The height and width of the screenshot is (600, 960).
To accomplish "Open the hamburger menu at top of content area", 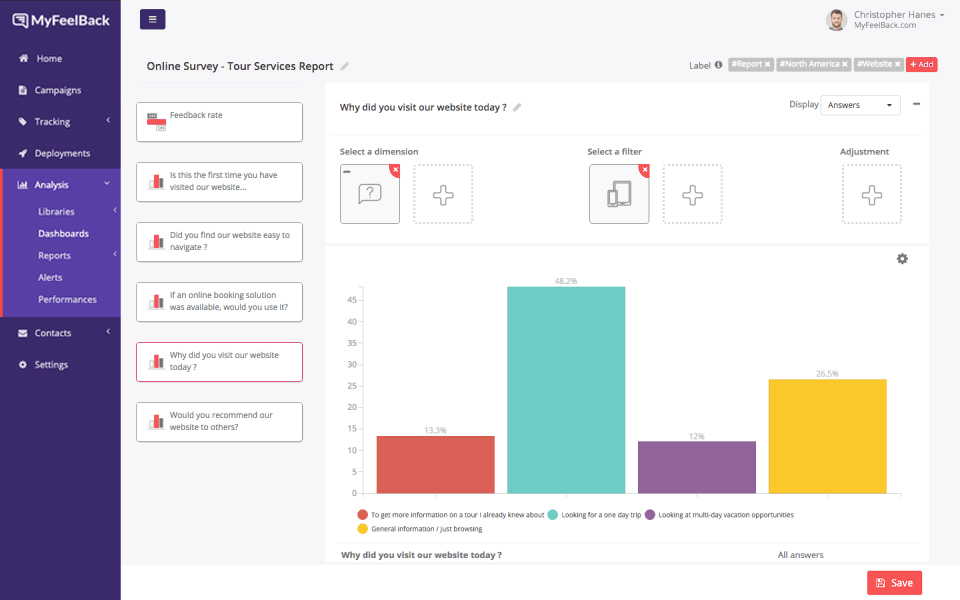I will [x=151, y=19].
